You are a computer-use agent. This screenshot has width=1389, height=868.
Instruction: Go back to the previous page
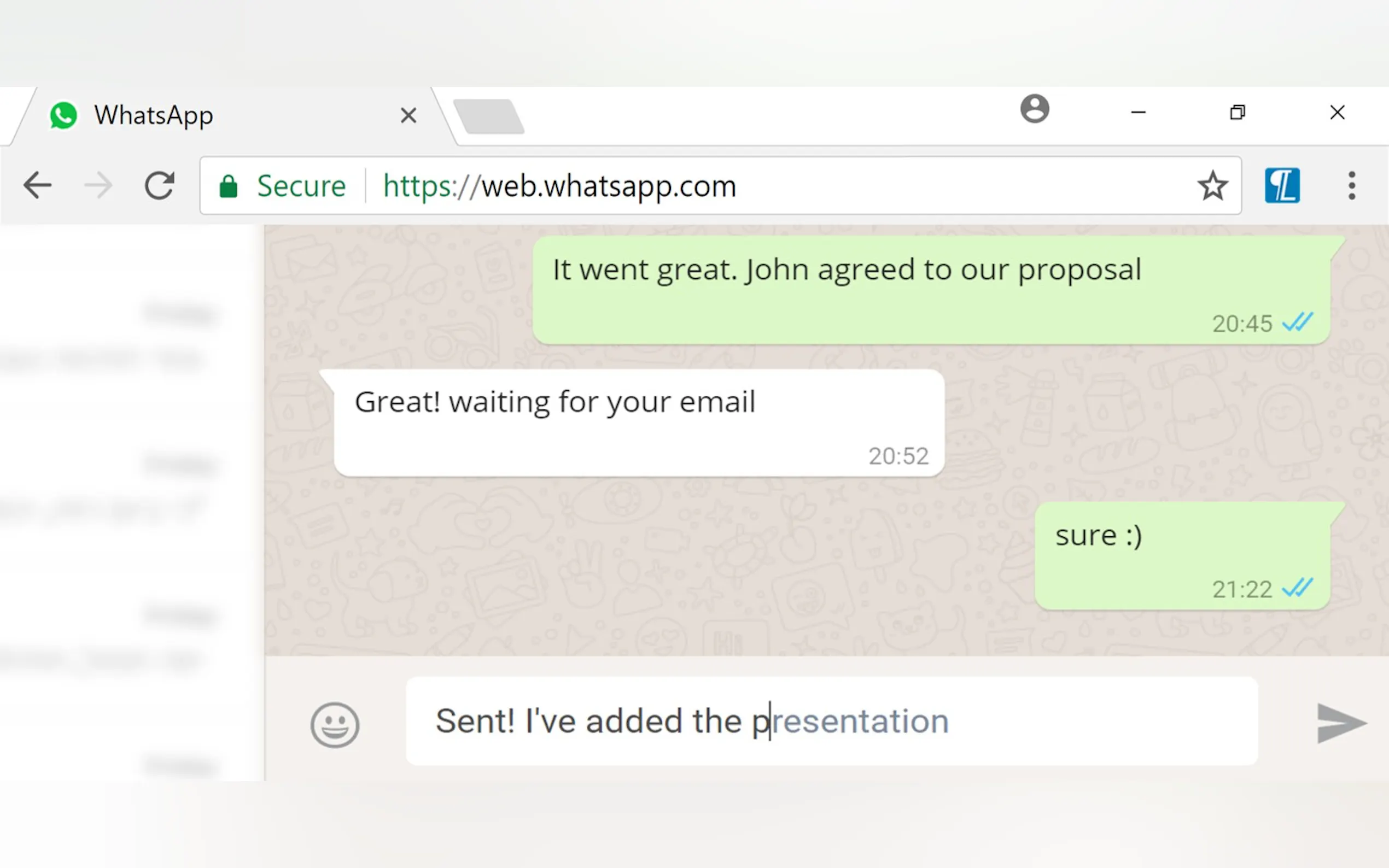(x=38, y=185)
